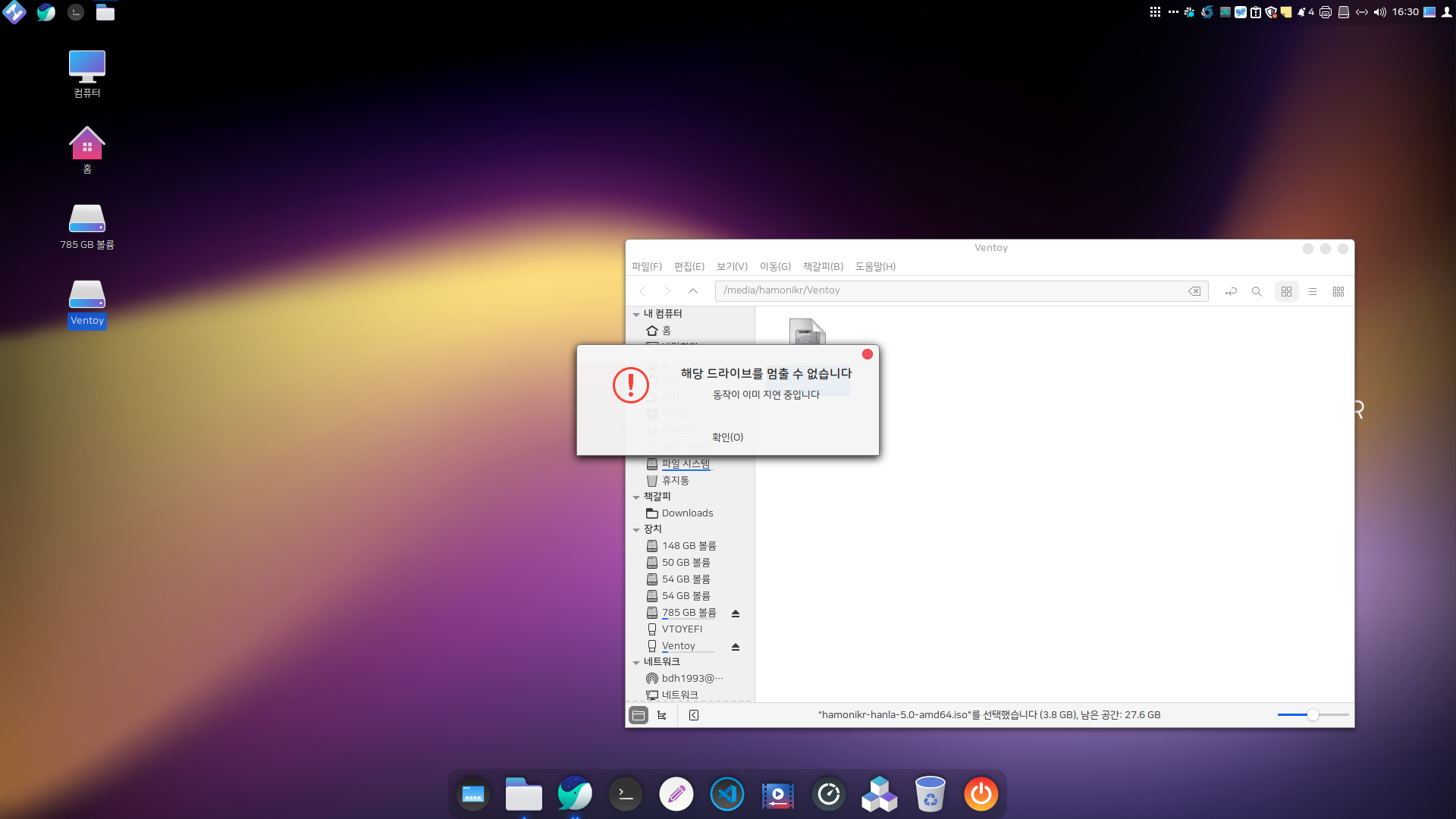Adjust the icon zoom slider
Image resolution: width=1456 pixels, height=819 pixels.
pos(1313,715)
